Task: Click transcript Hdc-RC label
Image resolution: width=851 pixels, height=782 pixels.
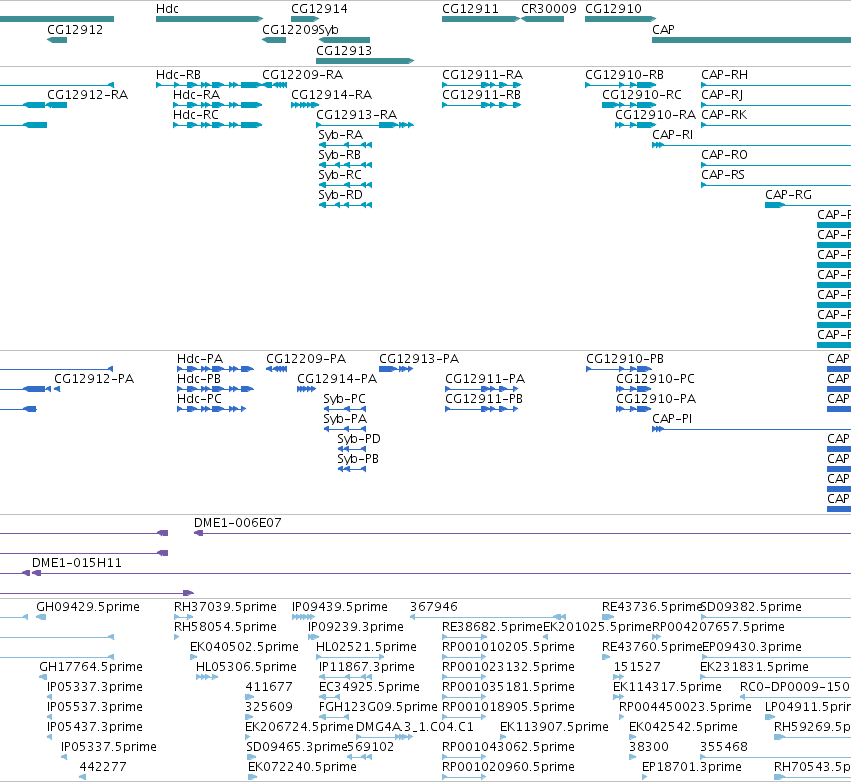Action: [196, 115]
